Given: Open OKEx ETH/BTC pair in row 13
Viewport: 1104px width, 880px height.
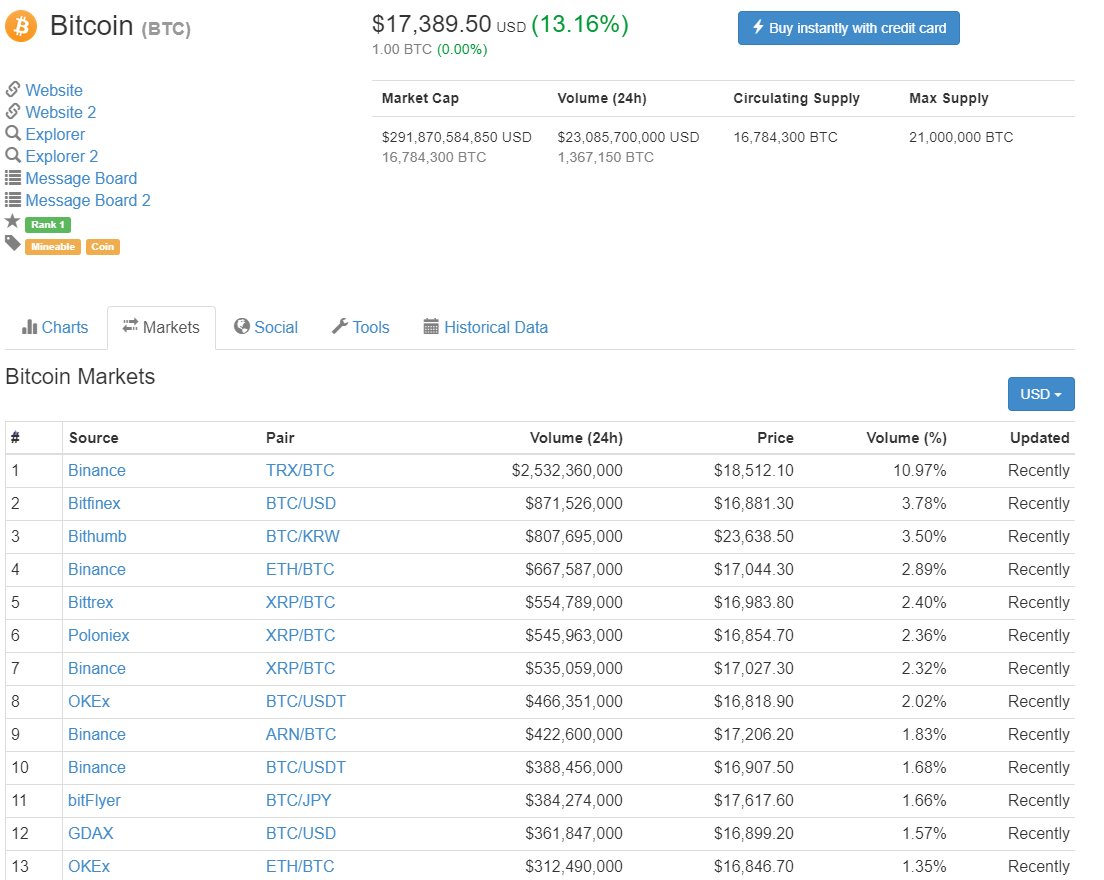Looking at the screenshot, I should (300, 867).
